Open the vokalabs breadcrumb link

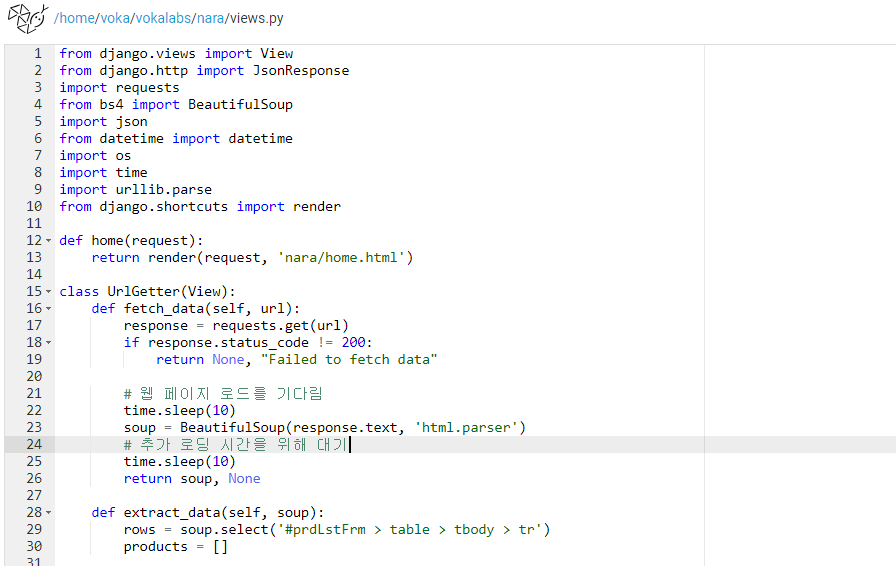(x=163, y=18)
